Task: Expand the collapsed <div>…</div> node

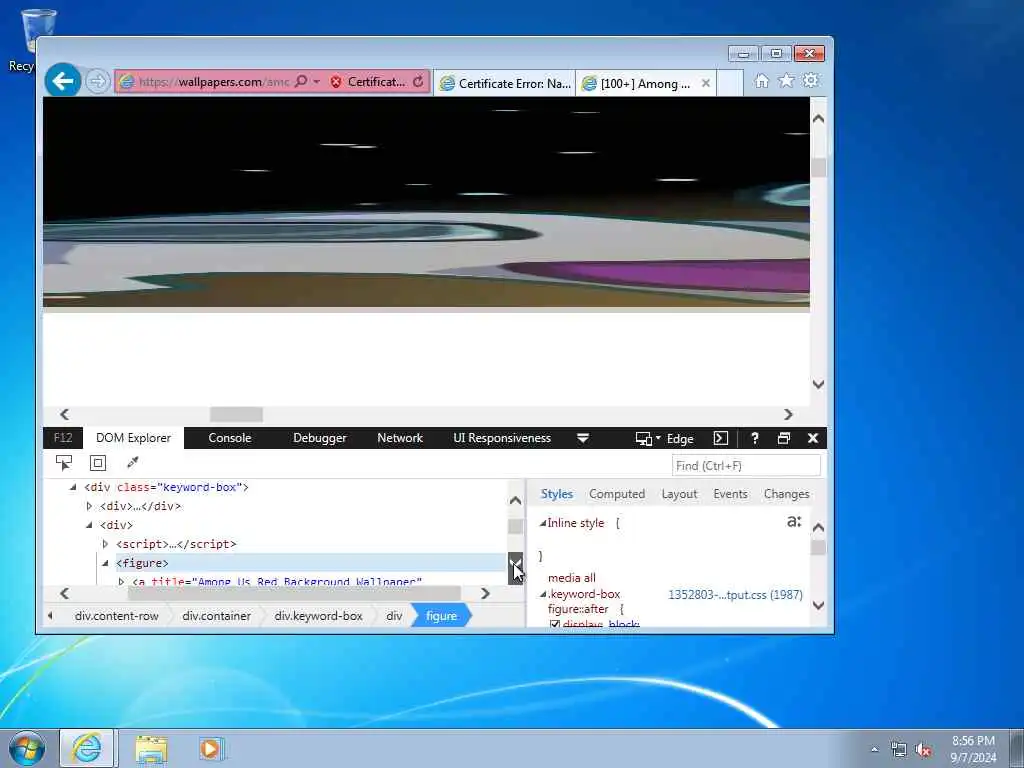Action: point(89,506)
